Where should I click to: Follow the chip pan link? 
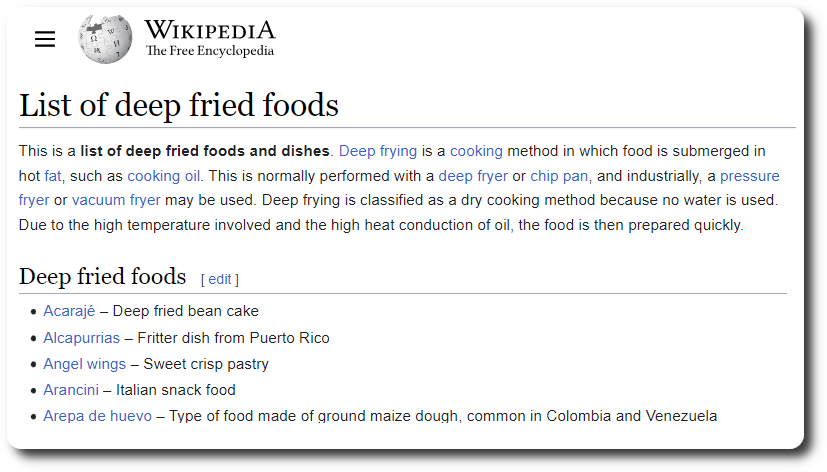559,175
